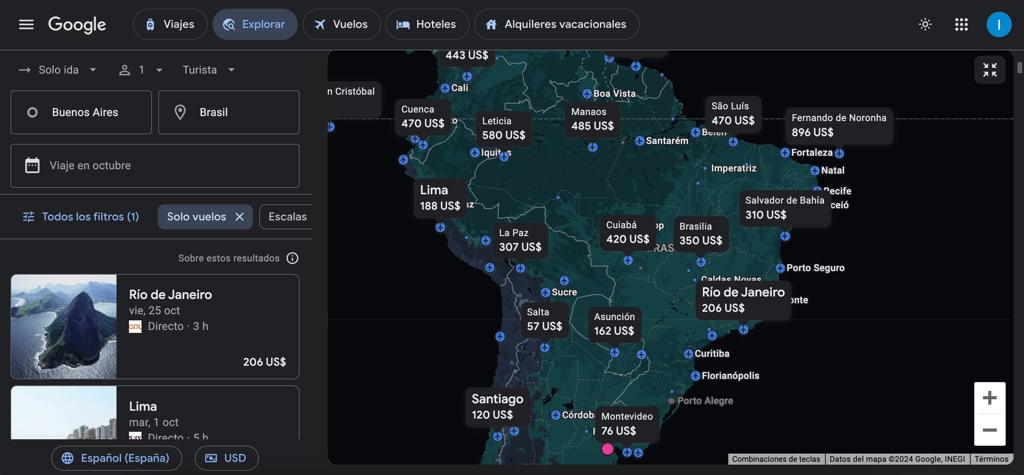Screen dimensions: 1024x475
Task: Toggle the dark theme brightness icon
Action: pos(925,24)
